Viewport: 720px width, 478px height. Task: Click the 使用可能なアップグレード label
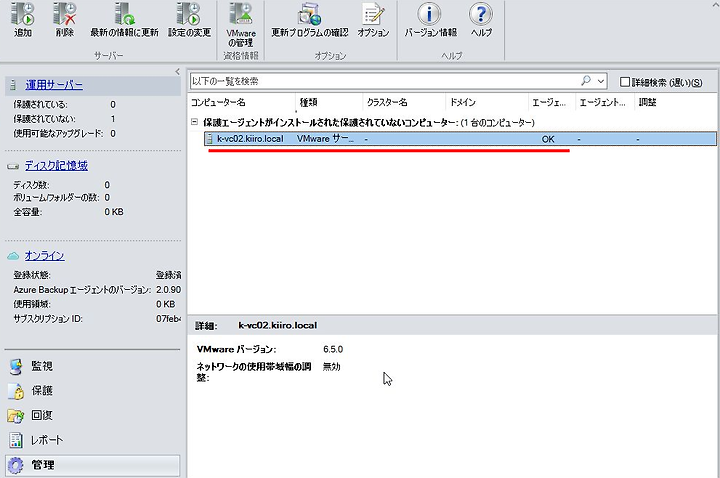coord(58,134)
